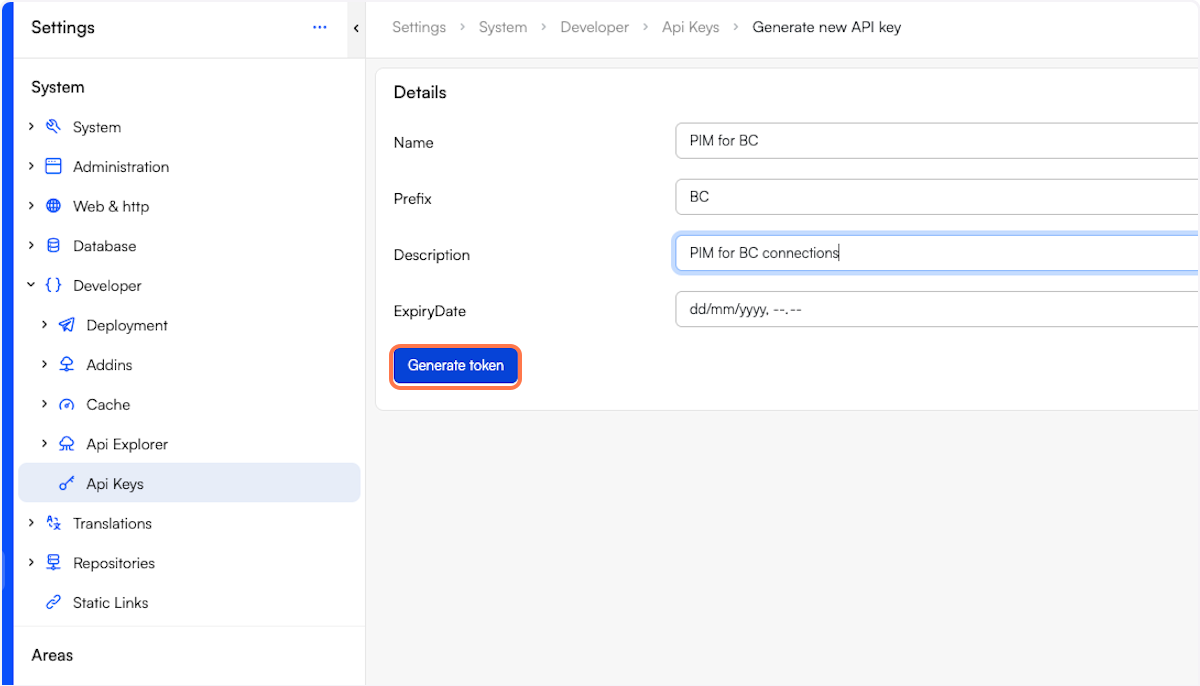Image resolution: width=1200 pixels, height=686 pixels.
Task: Click the Web & http globe icon
Action: click(x=54, y=206)
